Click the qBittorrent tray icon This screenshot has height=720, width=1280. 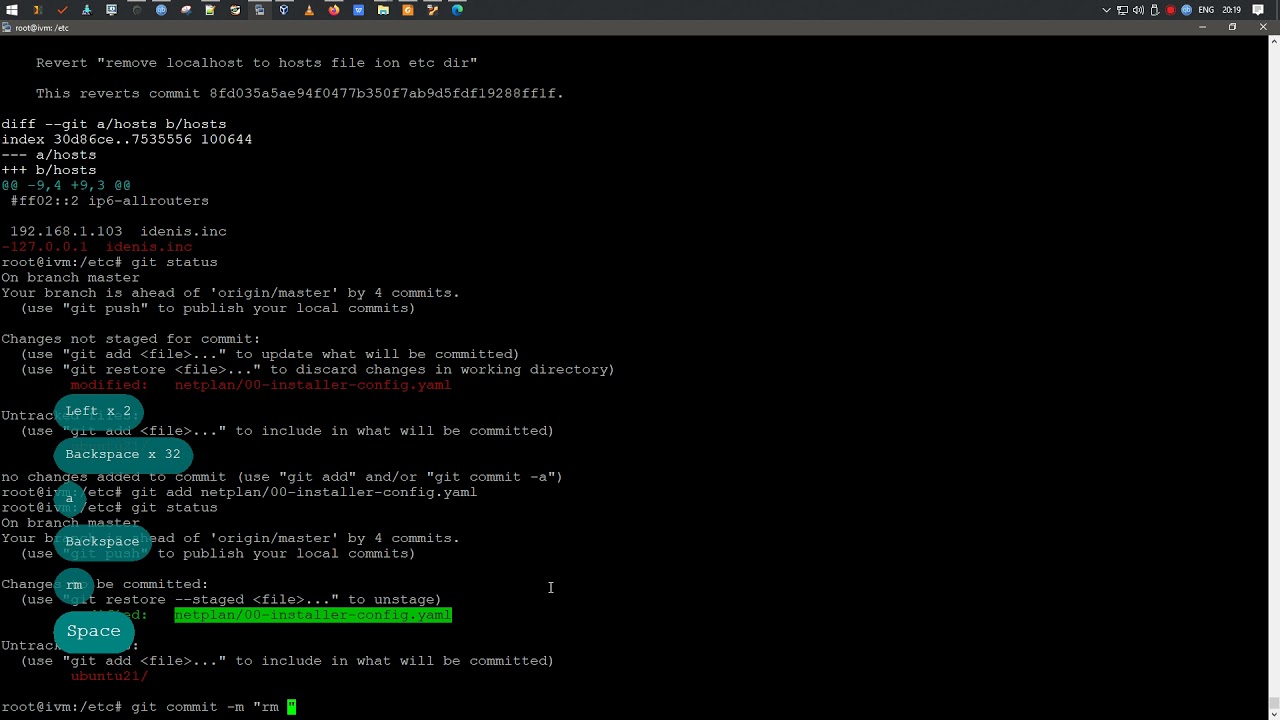(1186, 10)
